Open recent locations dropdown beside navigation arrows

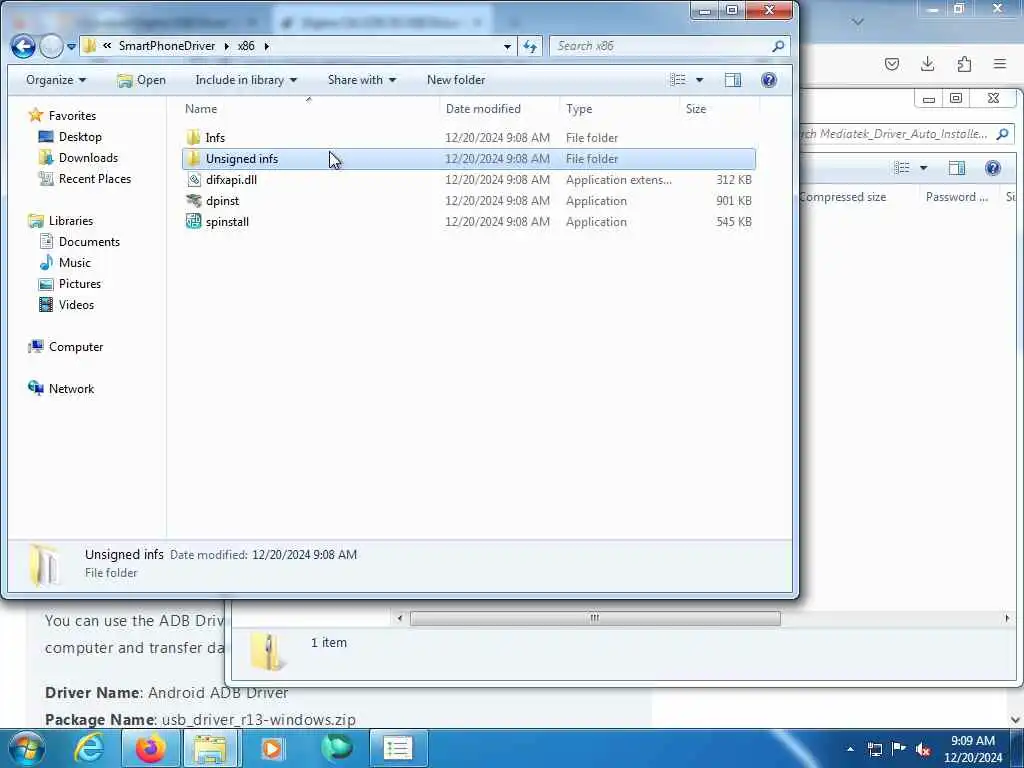[x=71, y=46]
